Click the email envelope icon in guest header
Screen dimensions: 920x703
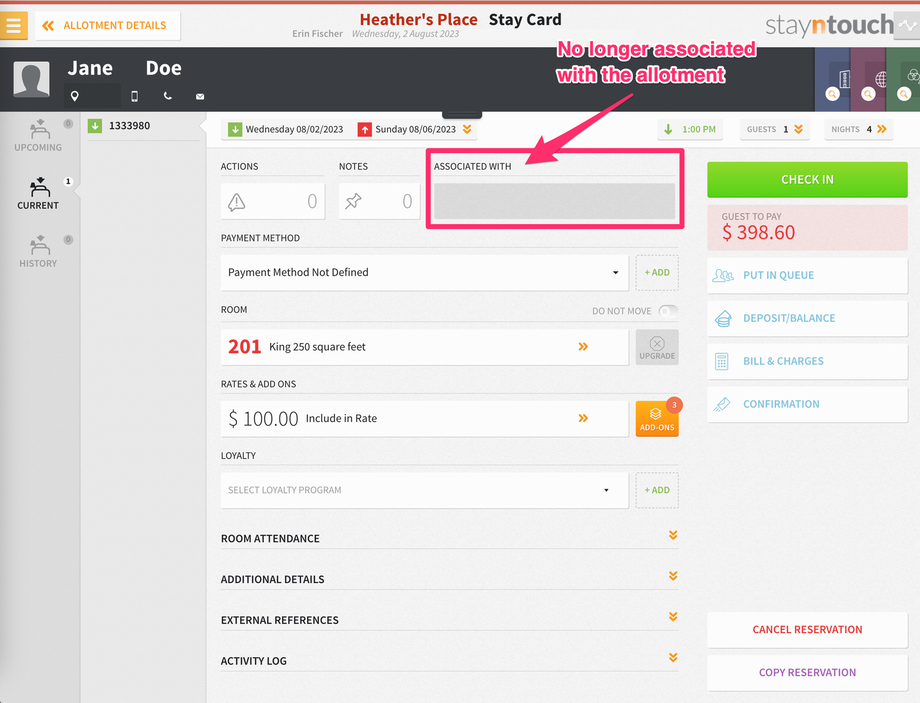click(200, 96)
